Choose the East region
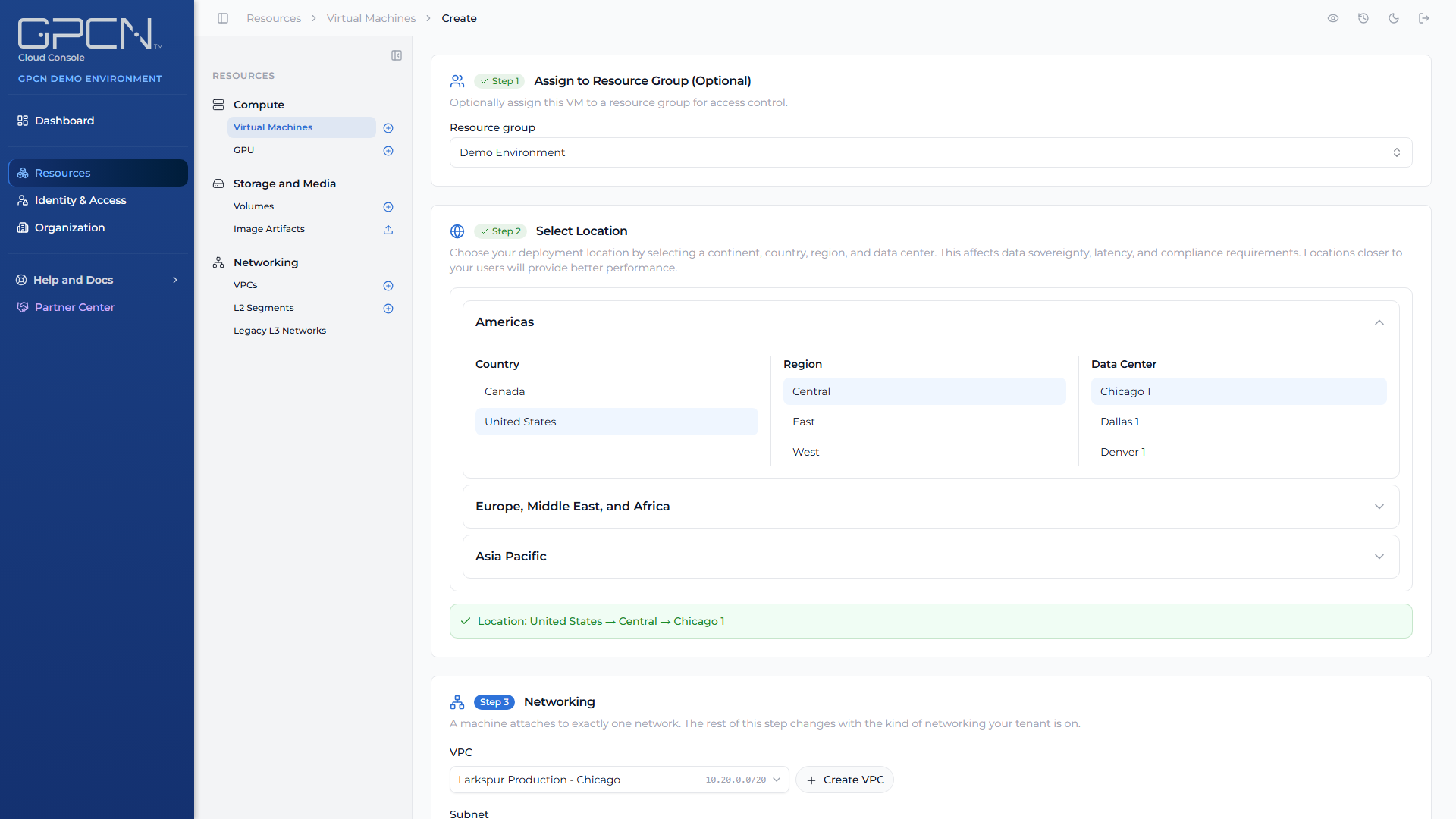 point(924,422)
